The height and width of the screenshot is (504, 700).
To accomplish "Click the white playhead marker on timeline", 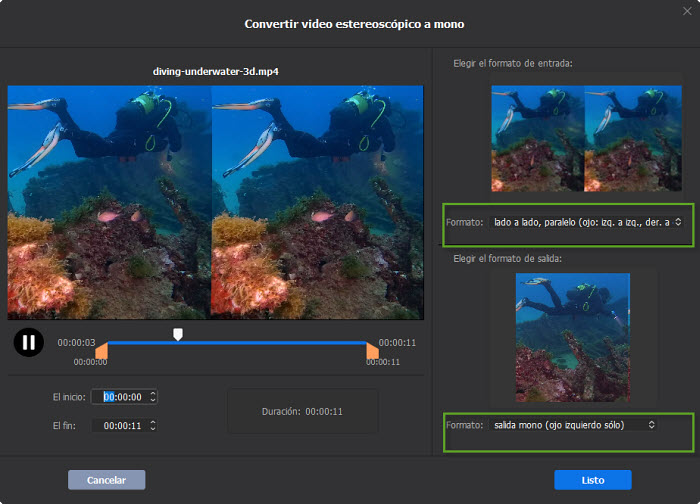I will point(178,334).
